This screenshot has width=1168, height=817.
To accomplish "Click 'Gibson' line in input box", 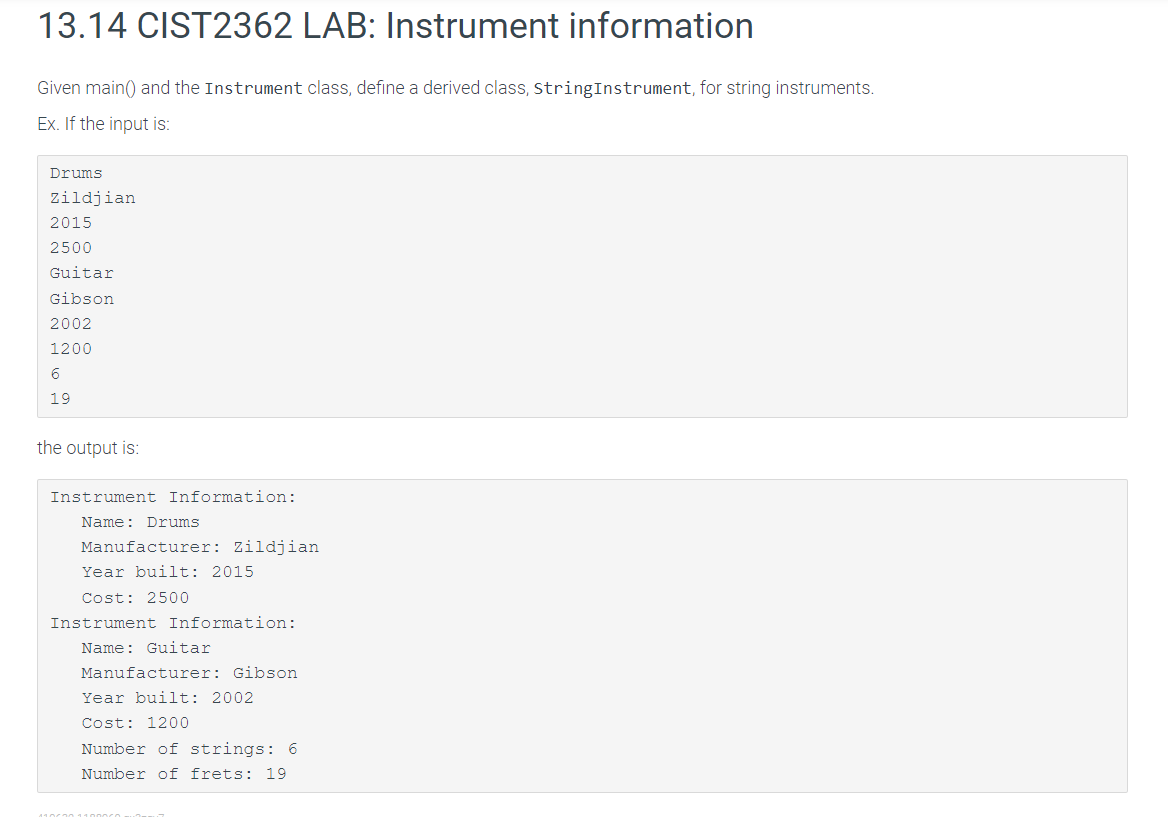I will 82,299.
